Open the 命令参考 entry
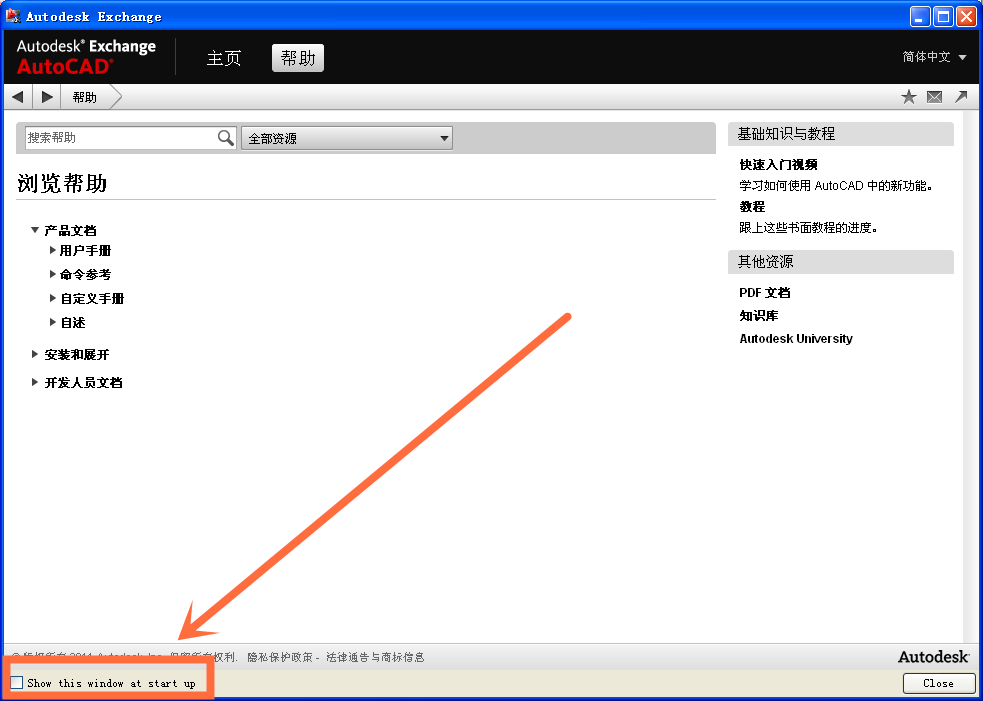Image resolution: width=983 pixels, height=701 pixels. click(85, 275)
